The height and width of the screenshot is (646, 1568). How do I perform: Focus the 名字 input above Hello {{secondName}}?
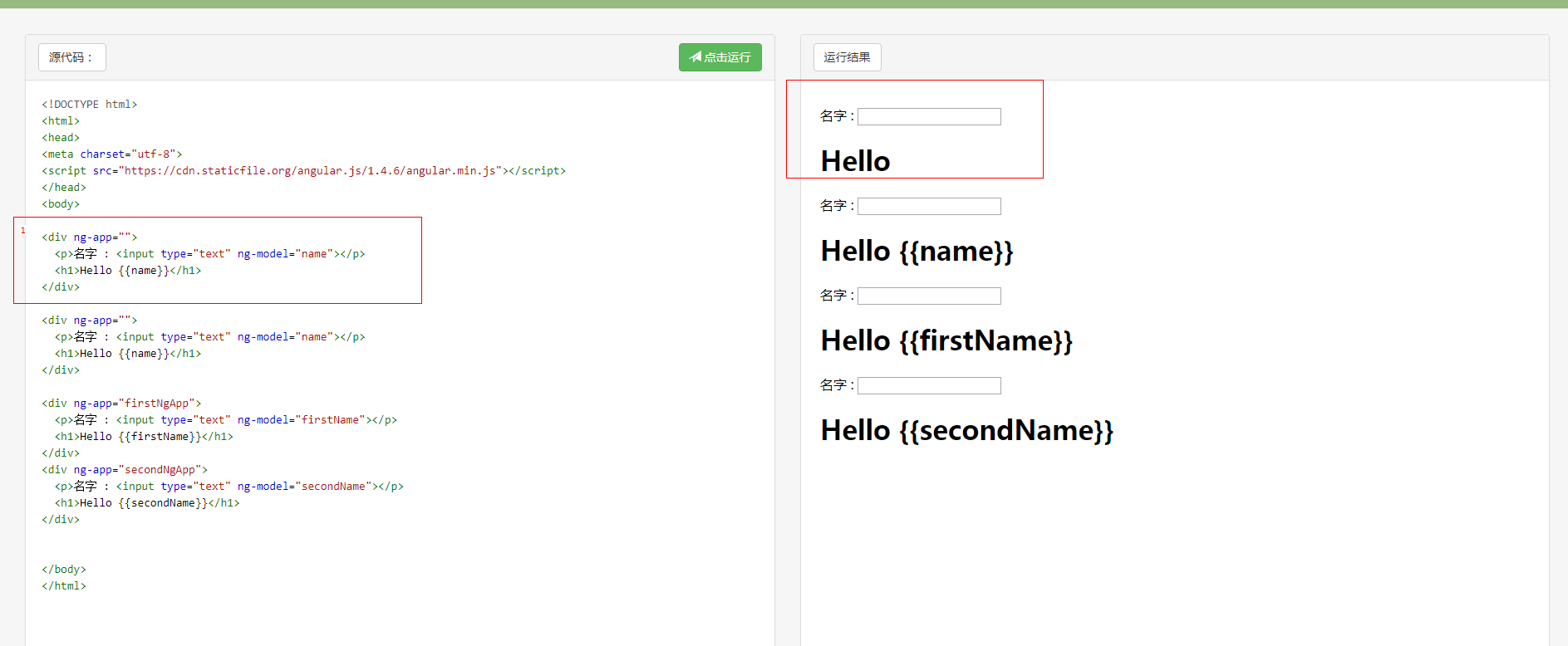tap(929, 386)
